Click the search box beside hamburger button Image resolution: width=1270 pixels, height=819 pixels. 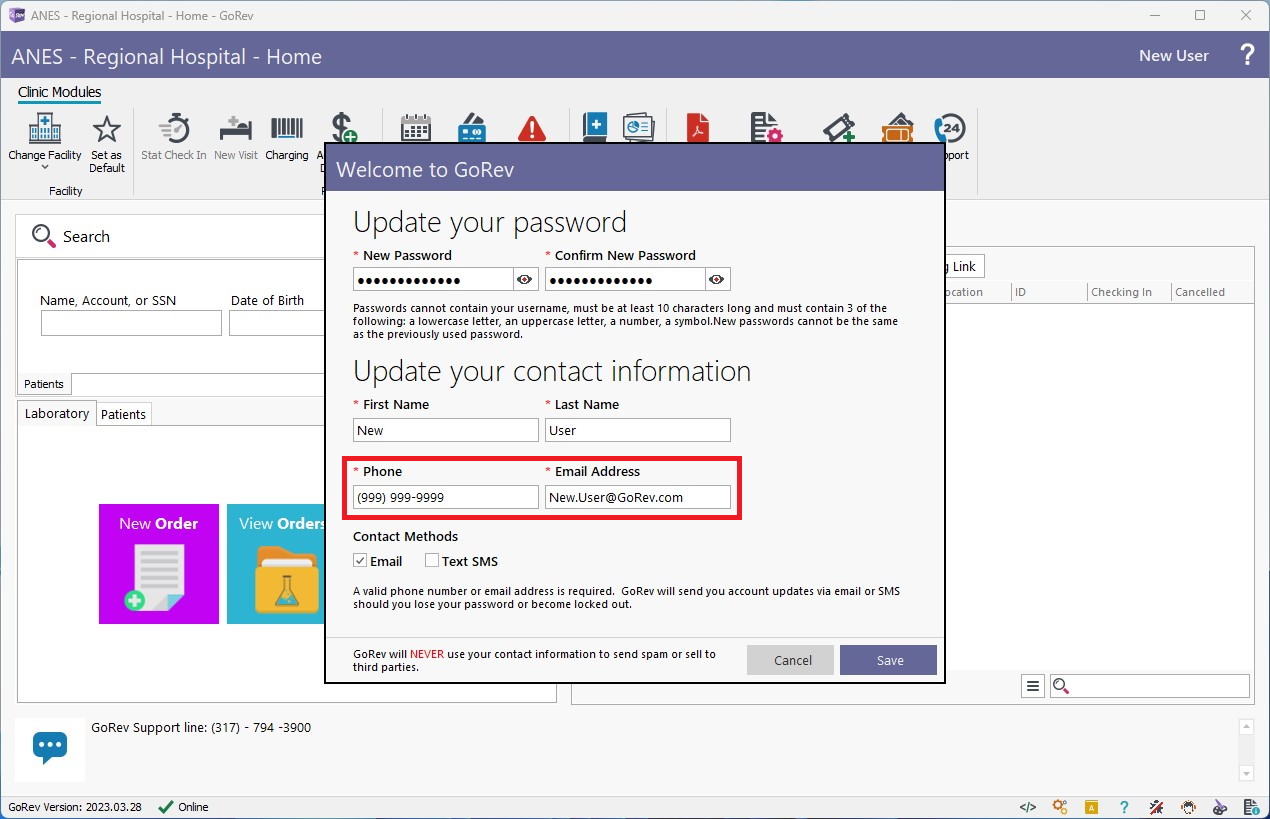click(x=1150, y=686)
